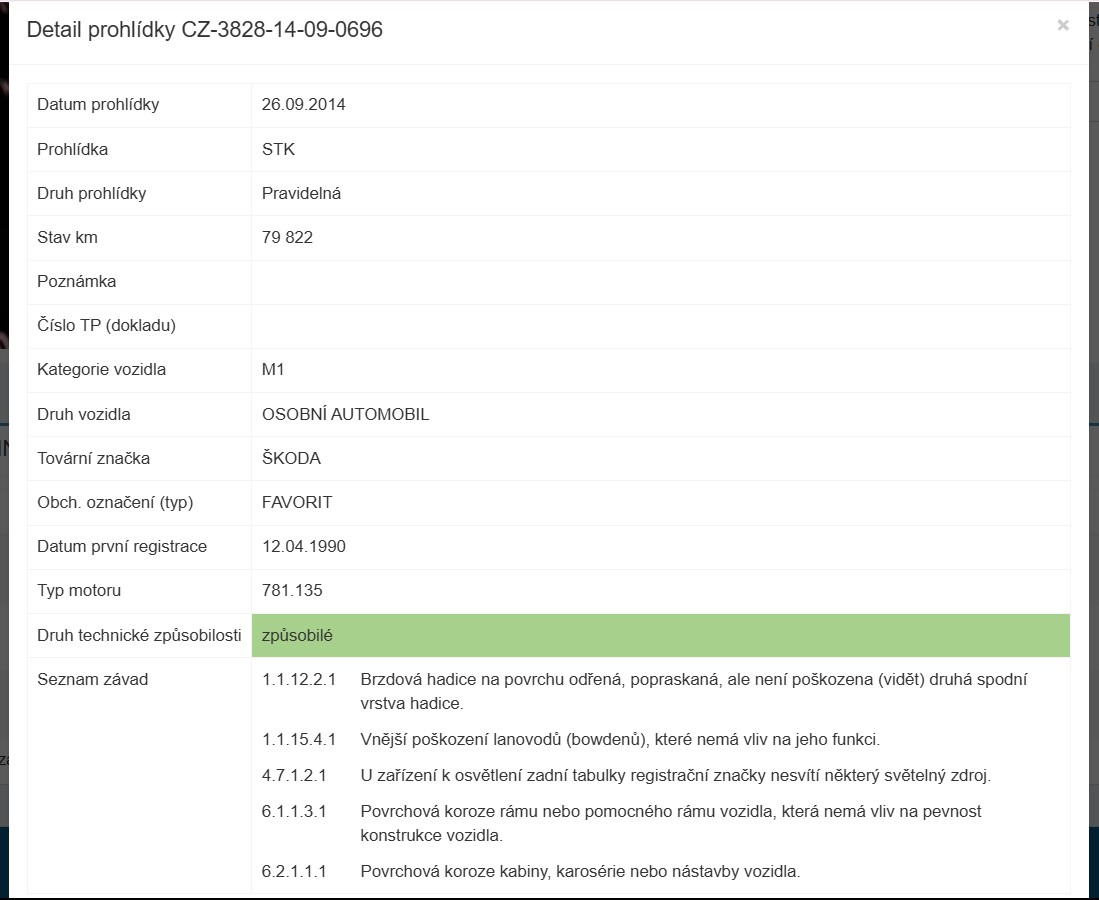The width and height of the screenshot is (1099, 900).
Task: Click the OSOBNÍ AUTOMOBIL value
Action: 346,414
